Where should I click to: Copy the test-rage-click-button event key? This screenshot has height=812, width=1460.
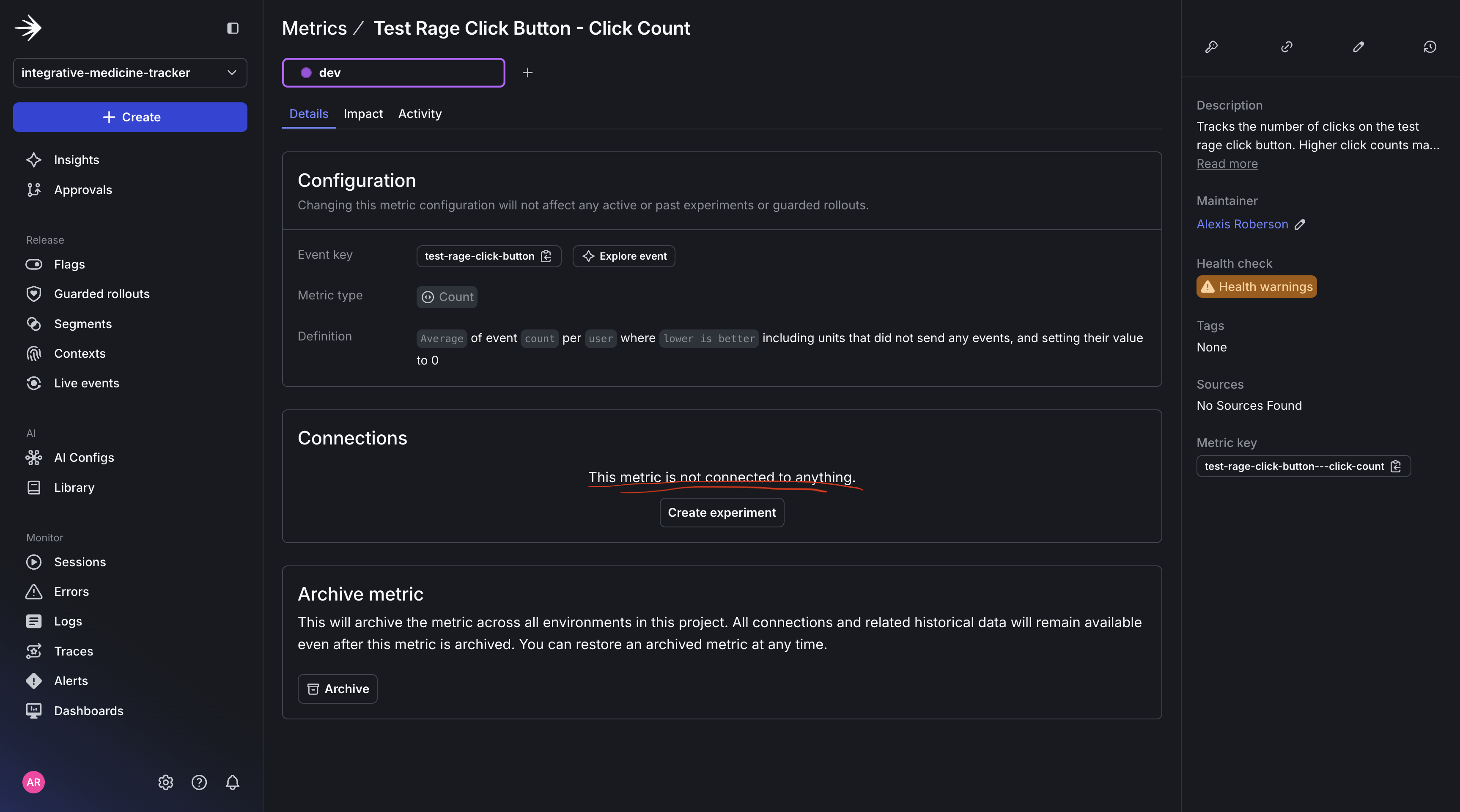pos(545,256)
